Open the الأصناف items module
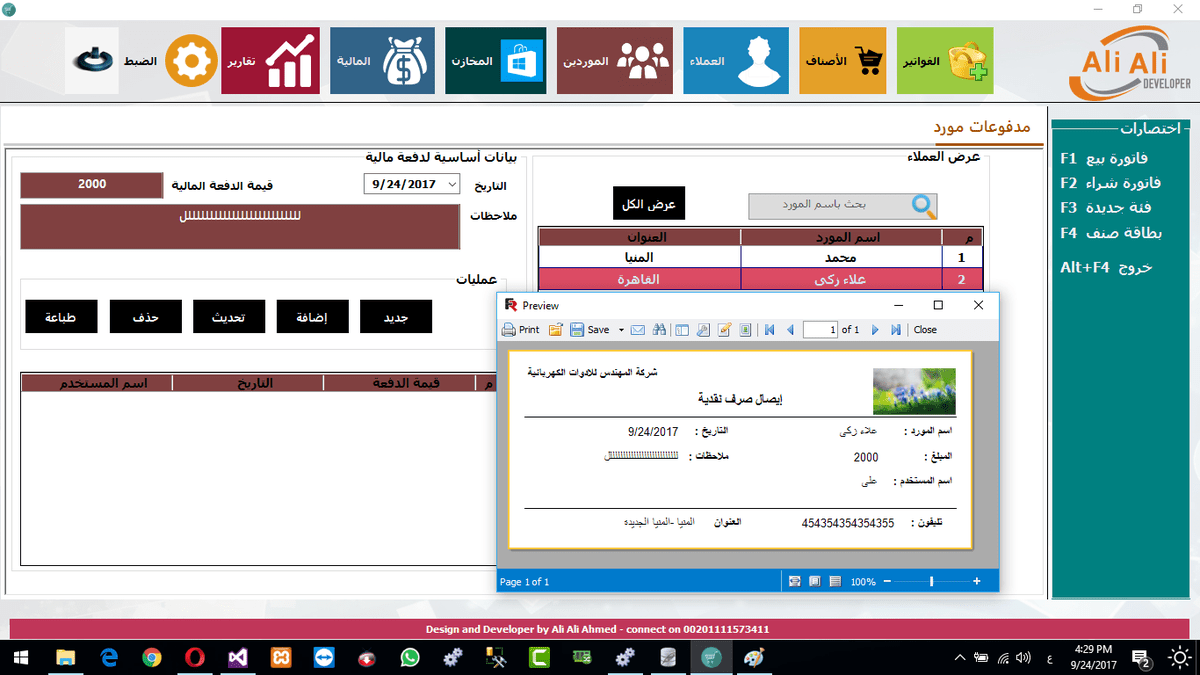The image size is (1200, 675). click(843, 61)
